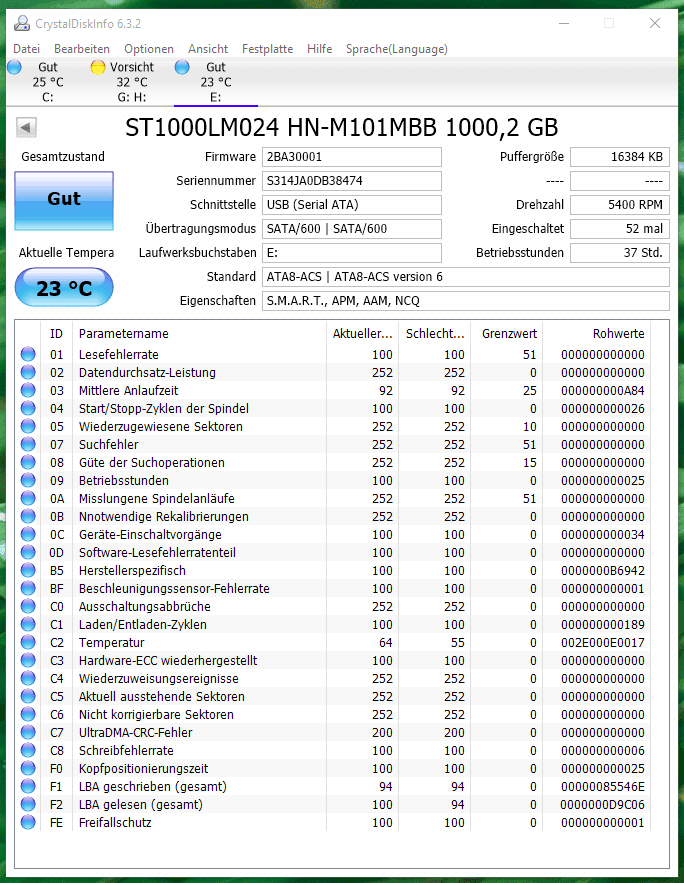Viewport: 684px width, 883px height.
Task: Click status icon for Software-Lesefehlerratenteil
Action: tap(28, 552)
